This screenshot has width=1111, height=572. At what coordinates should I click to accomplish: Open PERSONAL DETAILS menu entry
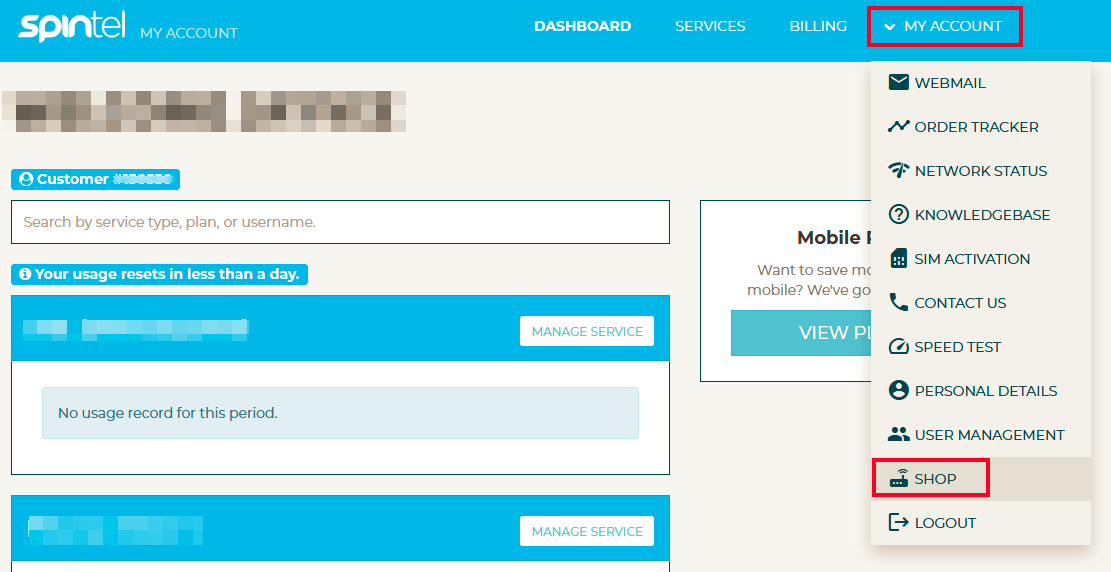click(981, 390)
